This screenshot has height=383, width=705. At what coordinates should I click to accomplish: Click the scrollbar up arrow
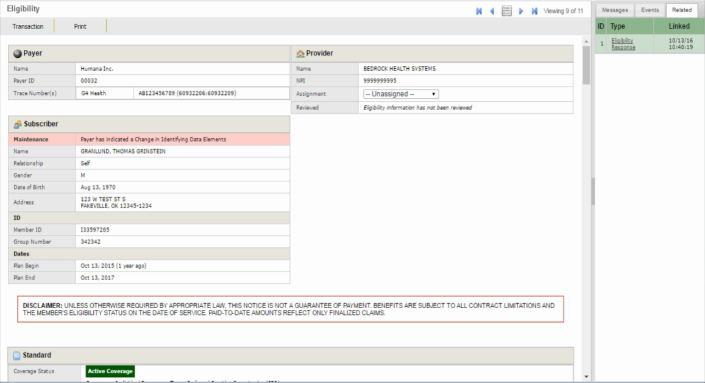(x=586, y=41)
